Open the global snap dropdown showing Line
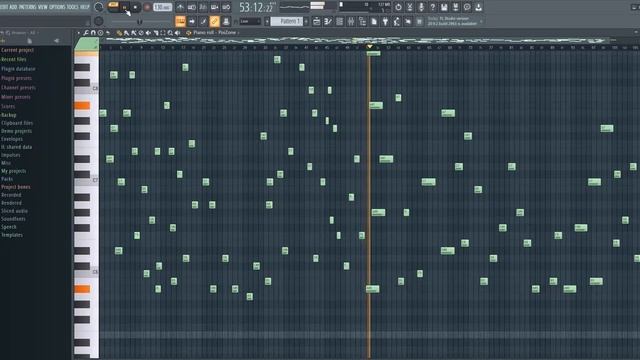The image size is (640, 360). tap(250, 21)
